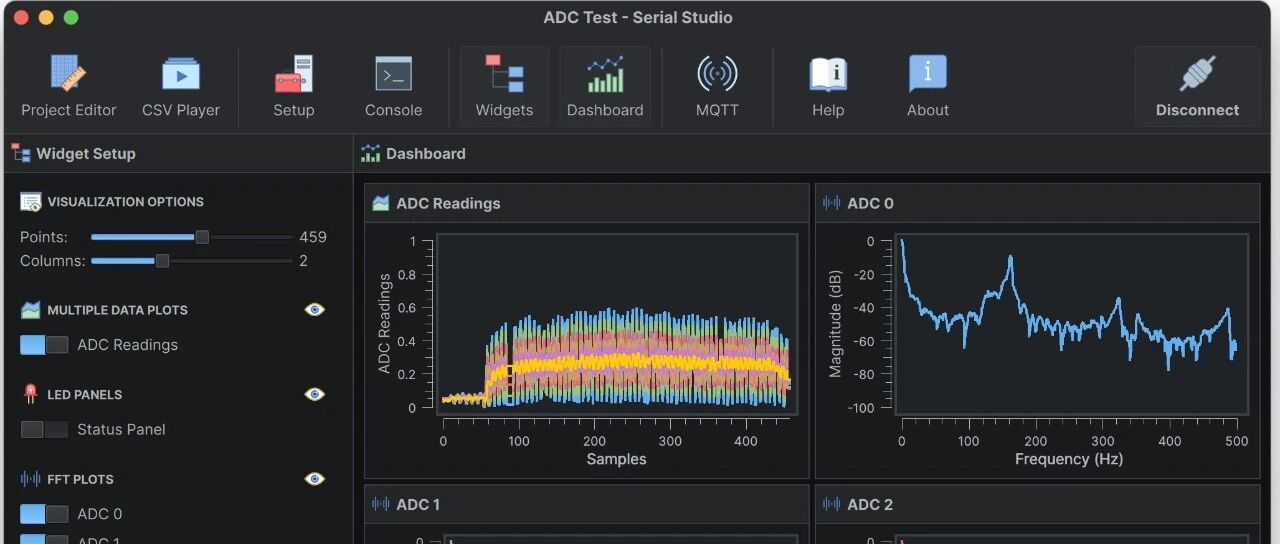Click the MULTIPLE DATA PLOTS heading
Image resolution: width=1280 pixels, height=544 pixels.
[x=117, y=310]
